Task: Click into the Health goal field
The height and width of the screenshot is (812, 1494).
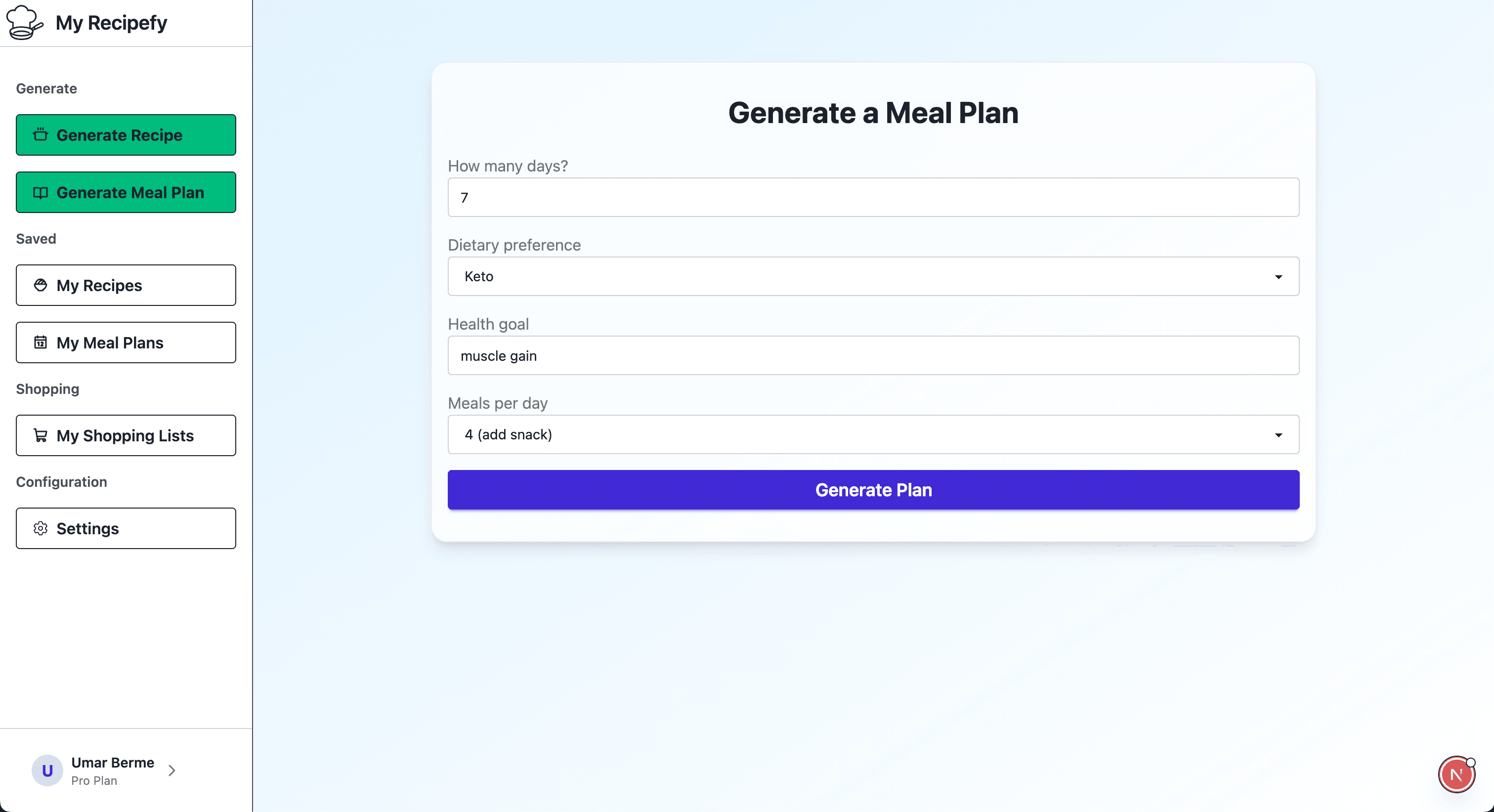Action: coord(873,355)
